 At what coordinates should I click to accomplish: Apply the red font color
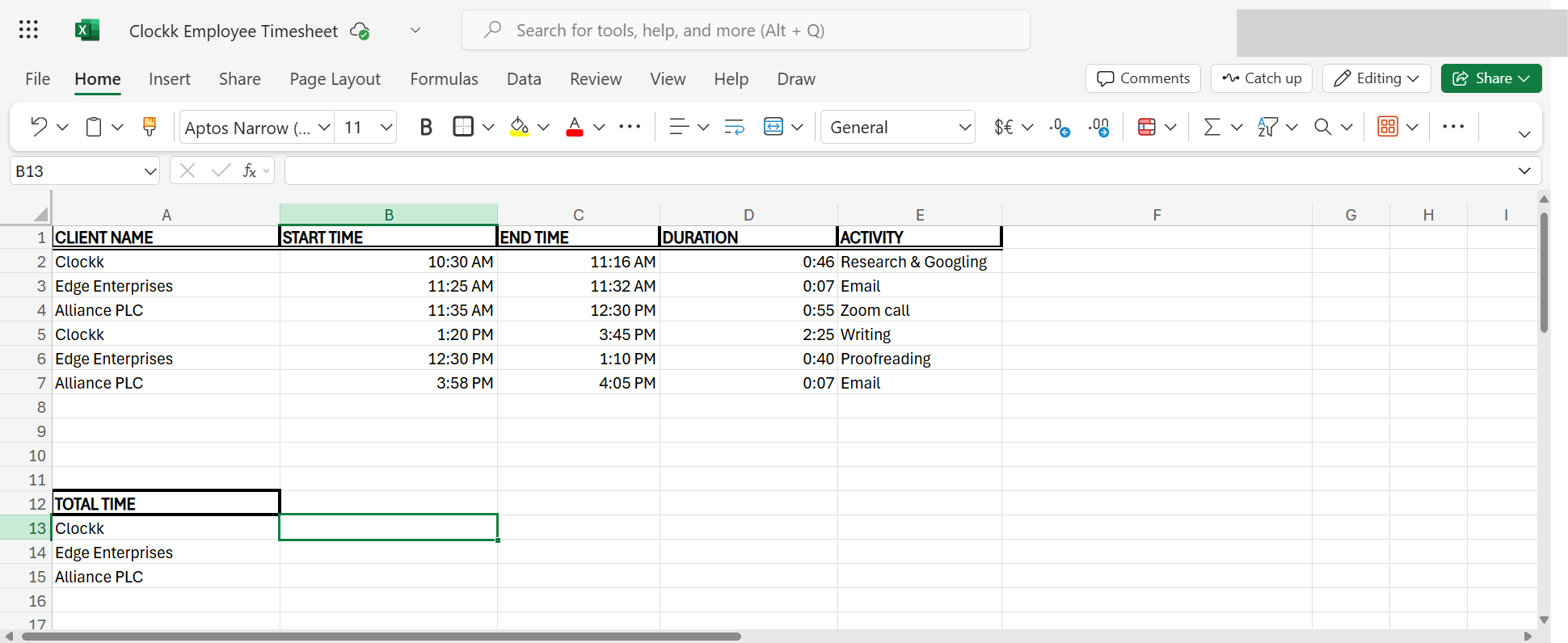click(575, 127)
